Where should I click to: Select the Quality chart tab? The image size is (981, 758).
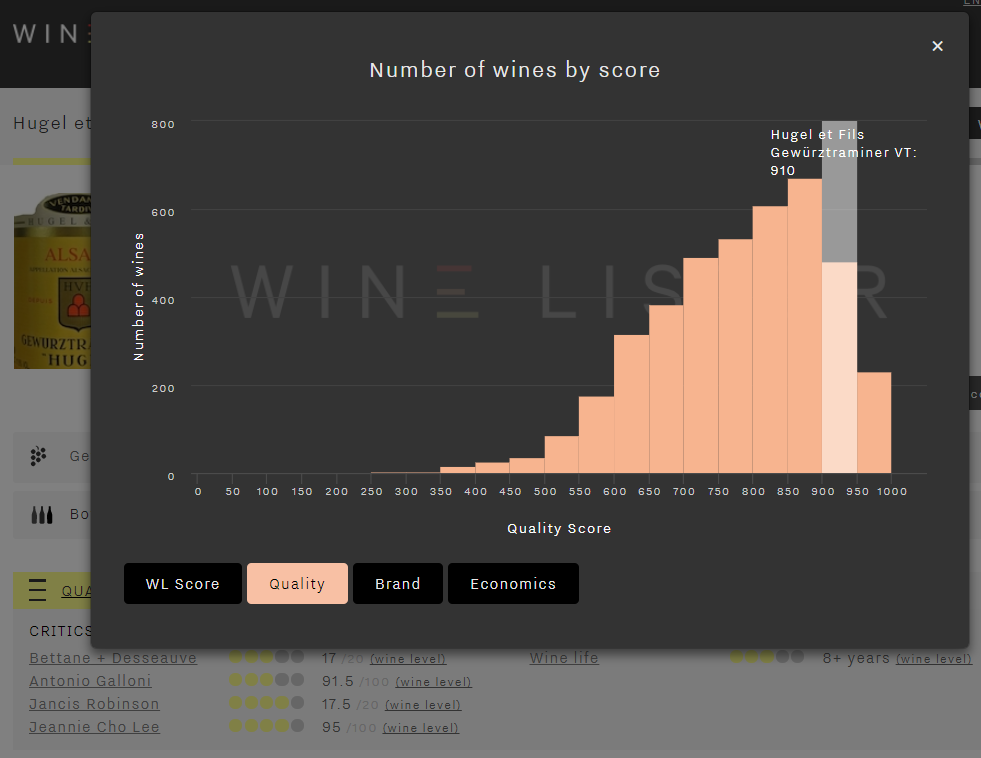[x=297, y=584]
